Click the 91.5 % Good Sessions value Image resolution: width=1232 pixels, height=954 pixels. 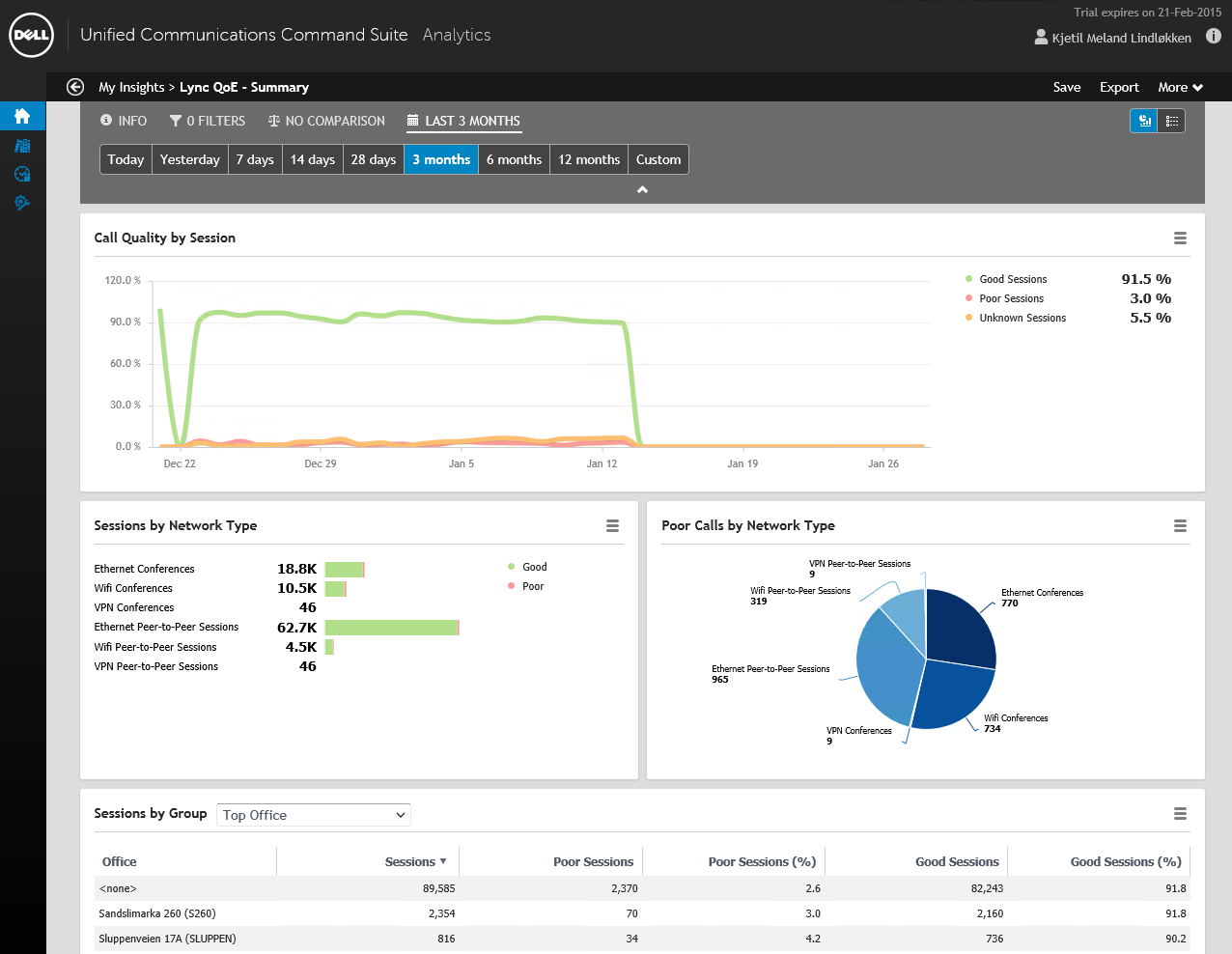[1146, 279]
